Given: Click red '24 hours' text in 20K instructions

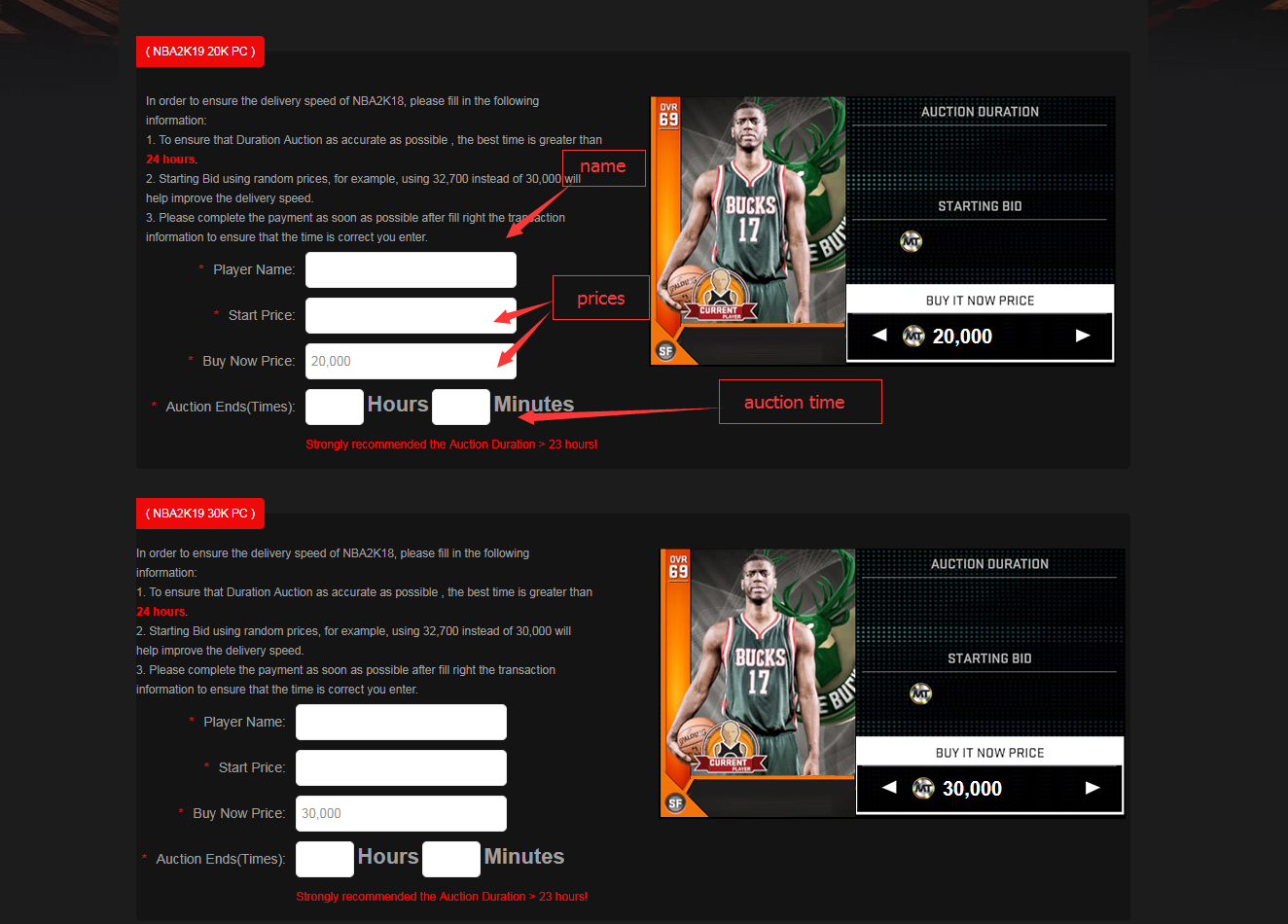Looking at the screenshot, I should tap(170, 160).
